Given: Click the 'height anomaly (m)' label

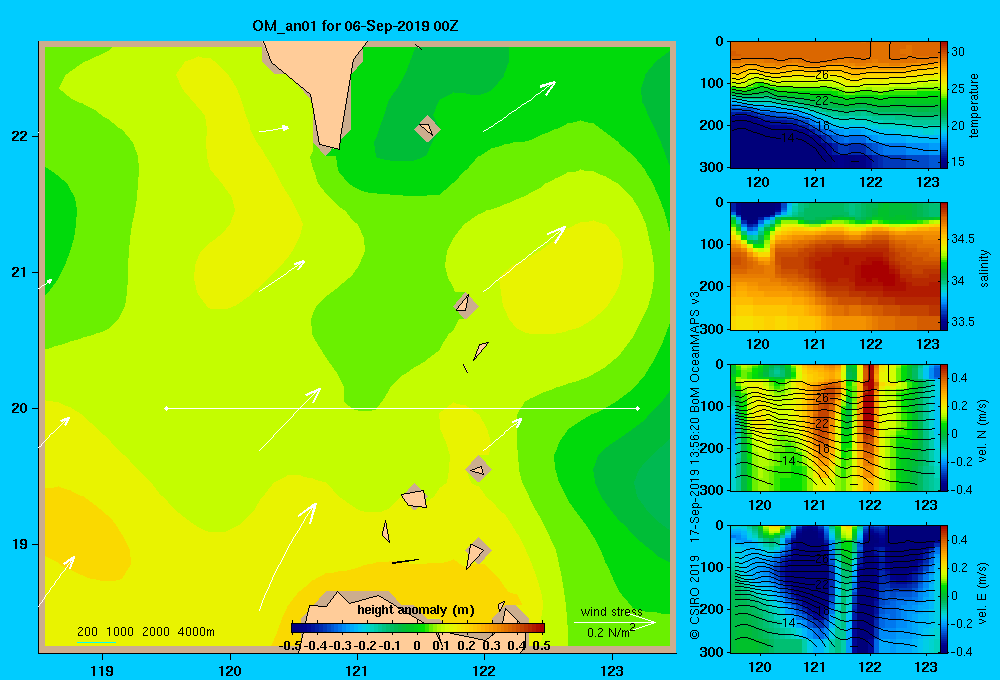Looking at the screenshot, I should coord(416,610).
